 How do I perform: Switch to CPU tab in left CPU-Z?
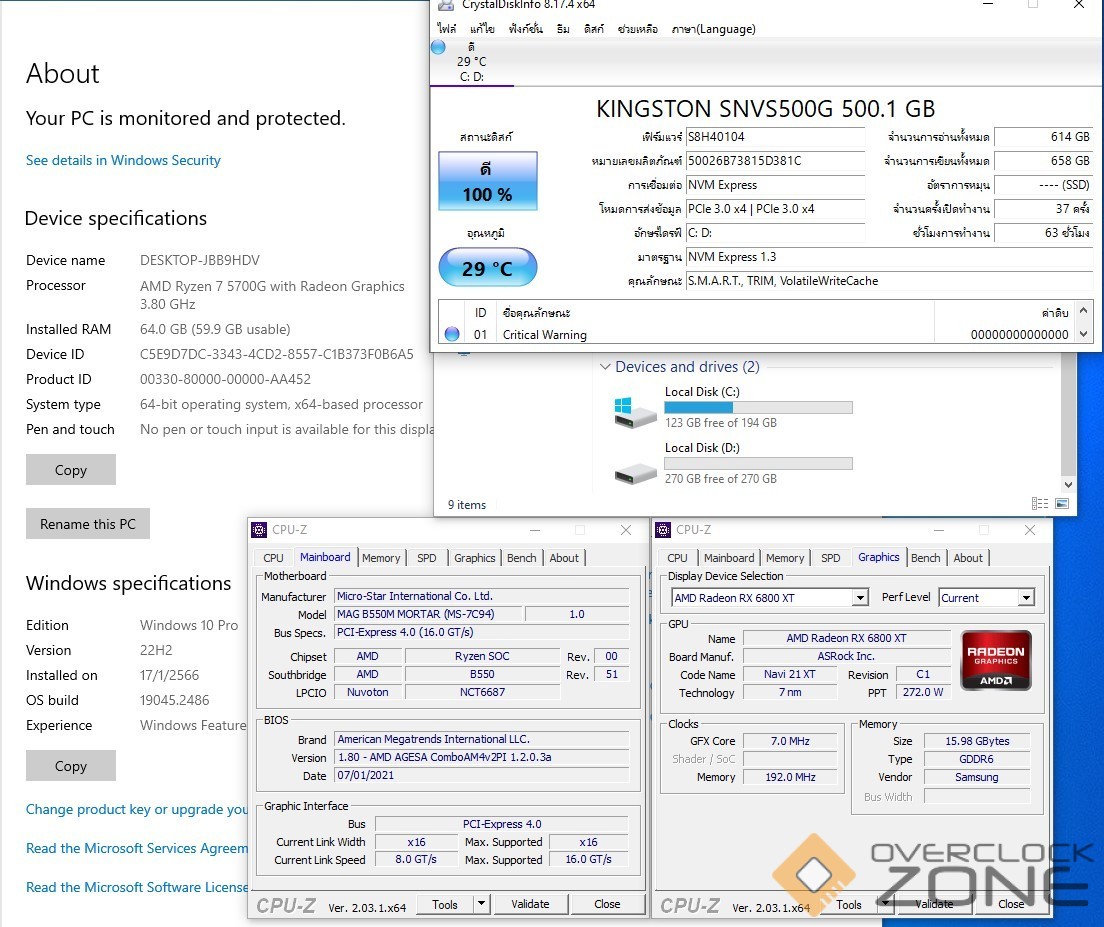273,558
